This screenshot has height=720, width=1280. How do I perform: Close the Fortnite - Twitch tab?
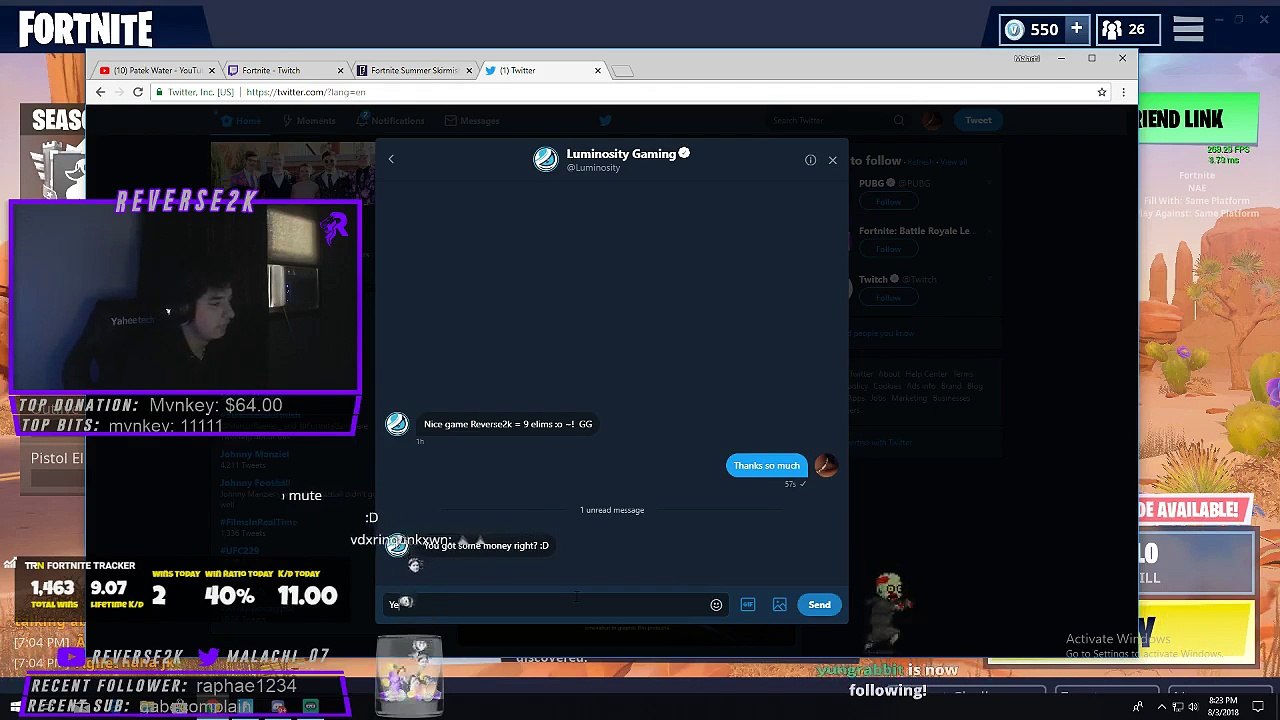point(340,70)
